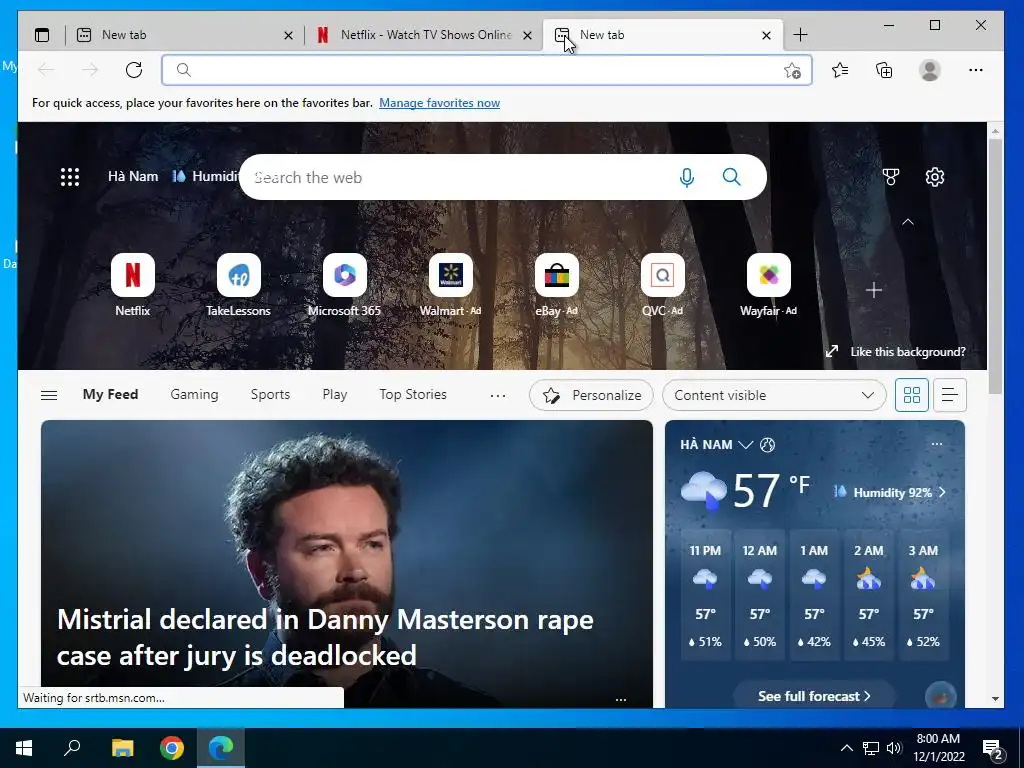Show more feed categories ellipsis
The width and height of the screenshot is (1024, 768).
click(x=498, y=395)
